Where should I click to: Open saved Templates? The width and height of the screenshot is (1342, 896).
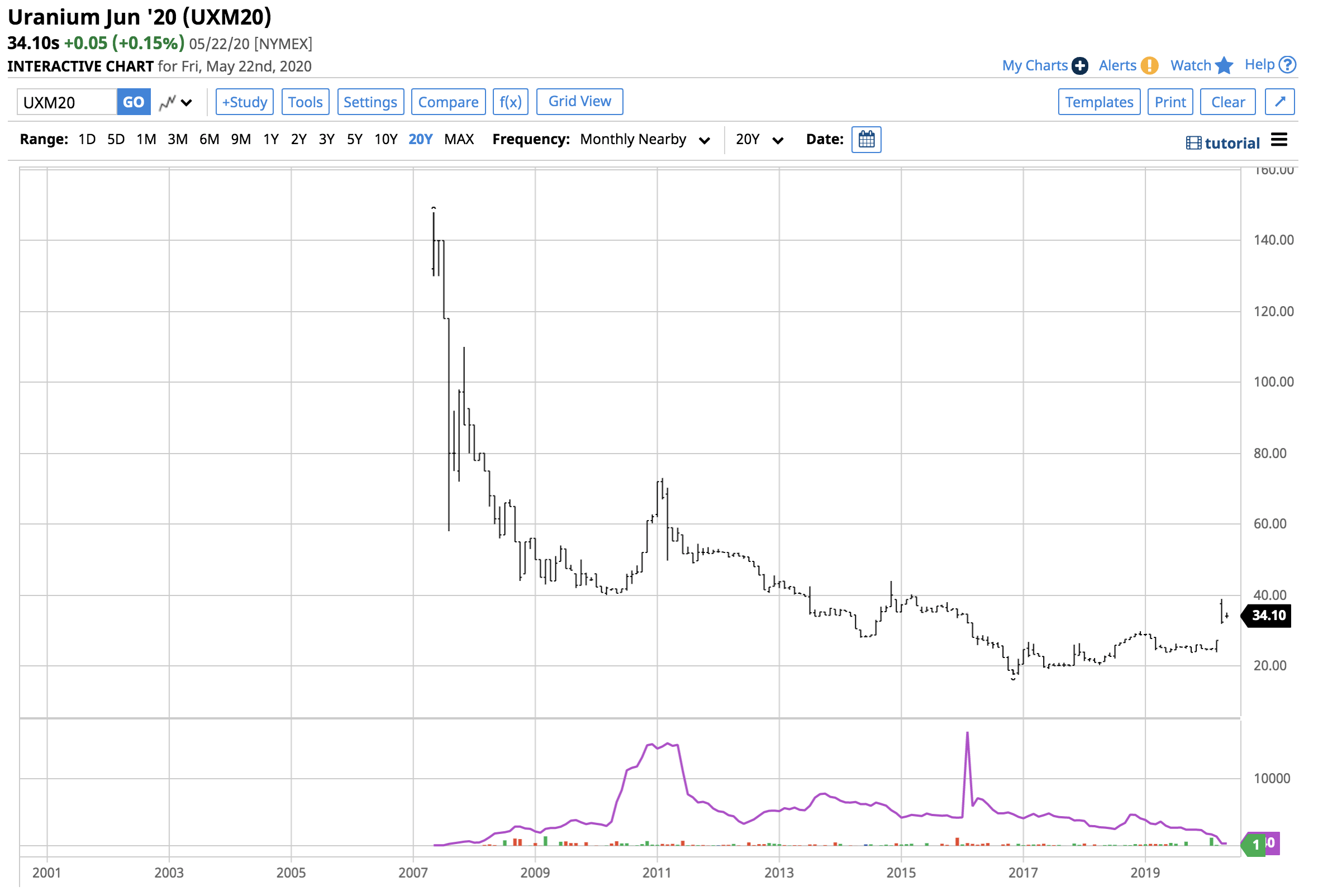(1099, 102)
